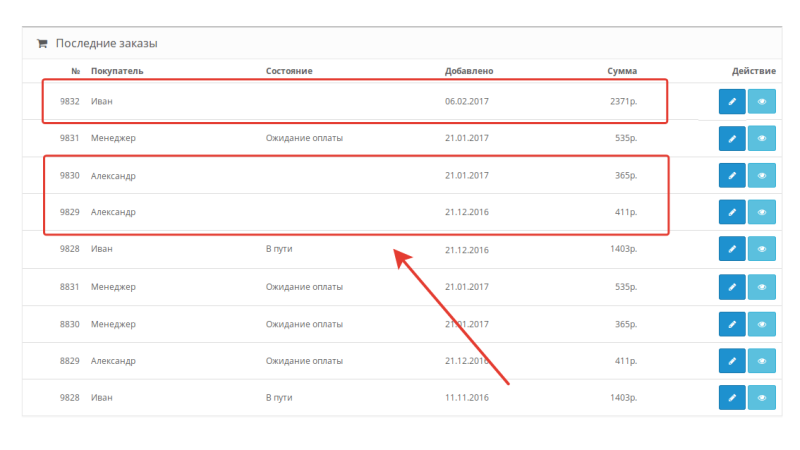Viewport: 800px width, 450px height.
Task: Edit order 9830 via the pencil icon
Action: point(732,176)
